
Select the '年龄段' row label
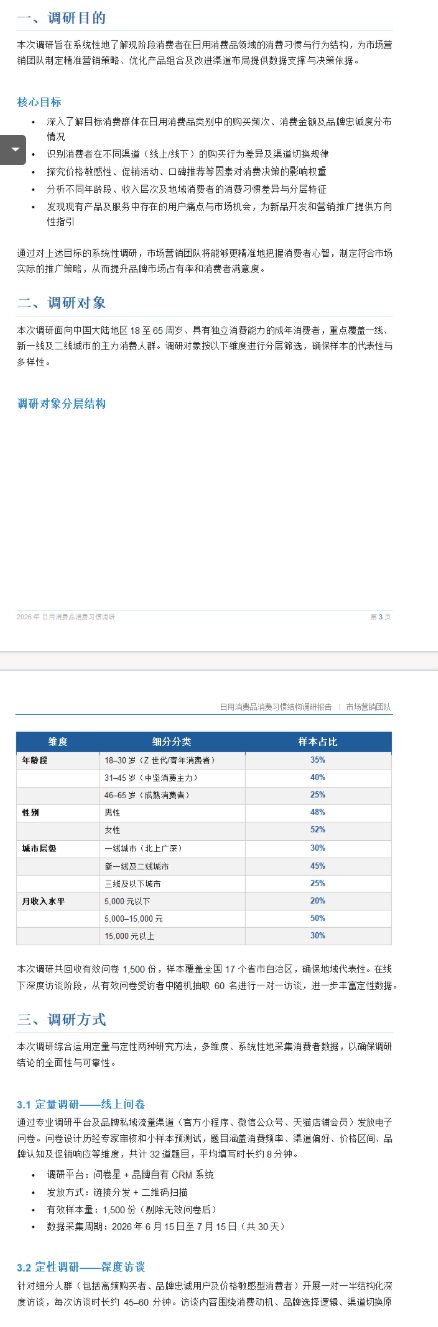pyautogui.click(x=34, y=760)
